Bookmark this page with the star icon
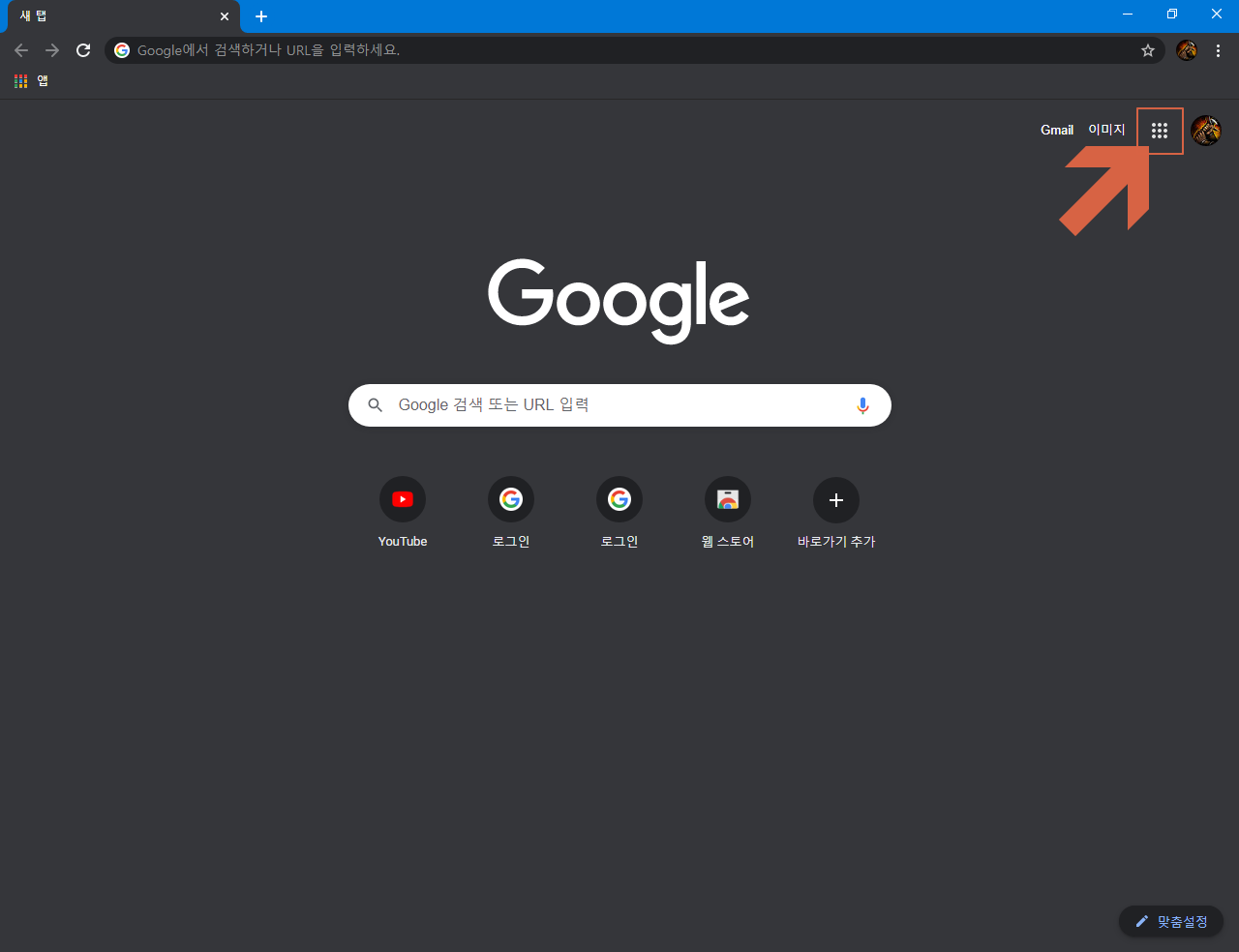Image resolution: width=1239 pixels, height=952 pixels. (x=1148, y=50)
